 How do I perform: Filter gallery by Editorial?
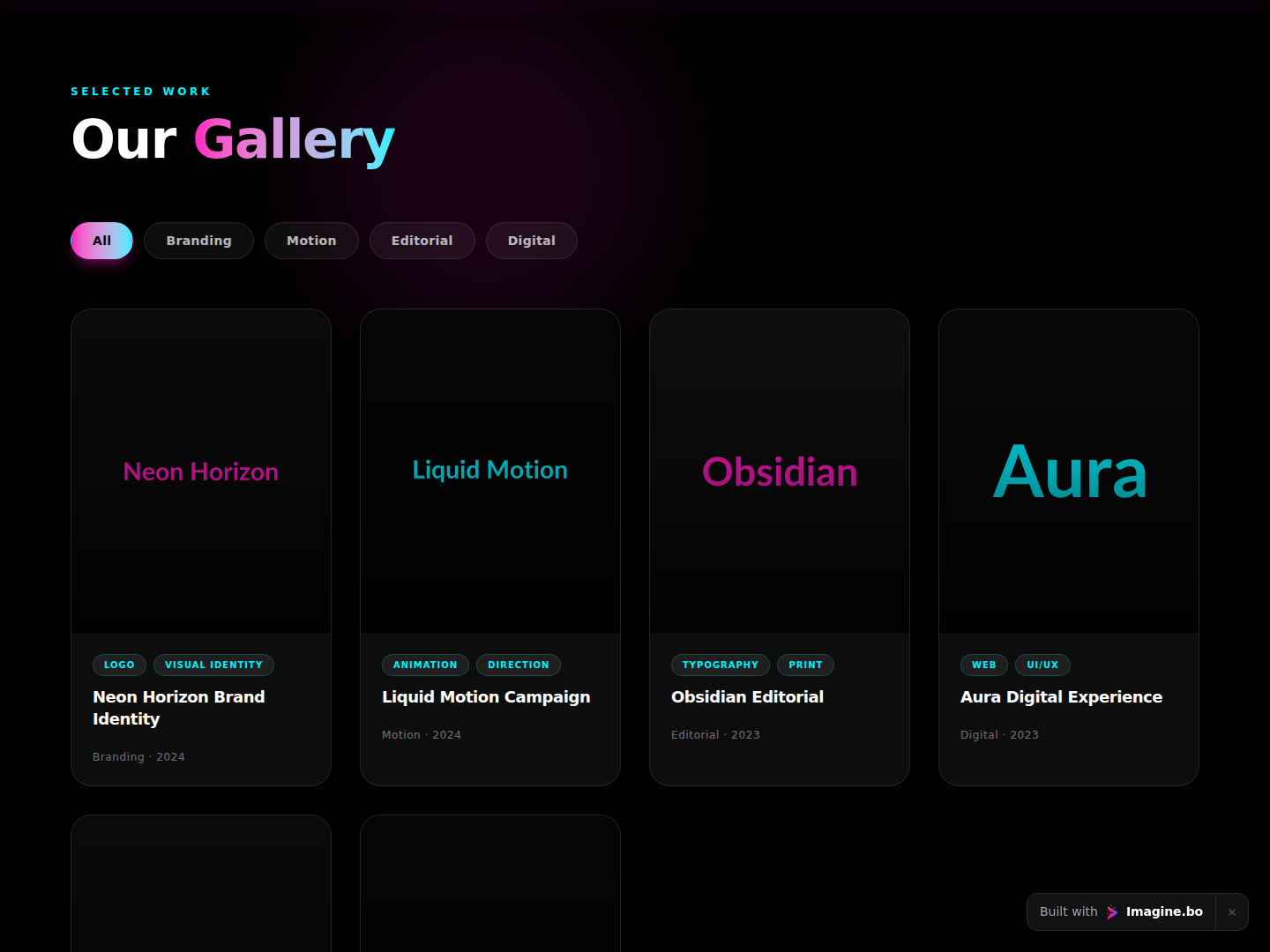pos(422,241)
